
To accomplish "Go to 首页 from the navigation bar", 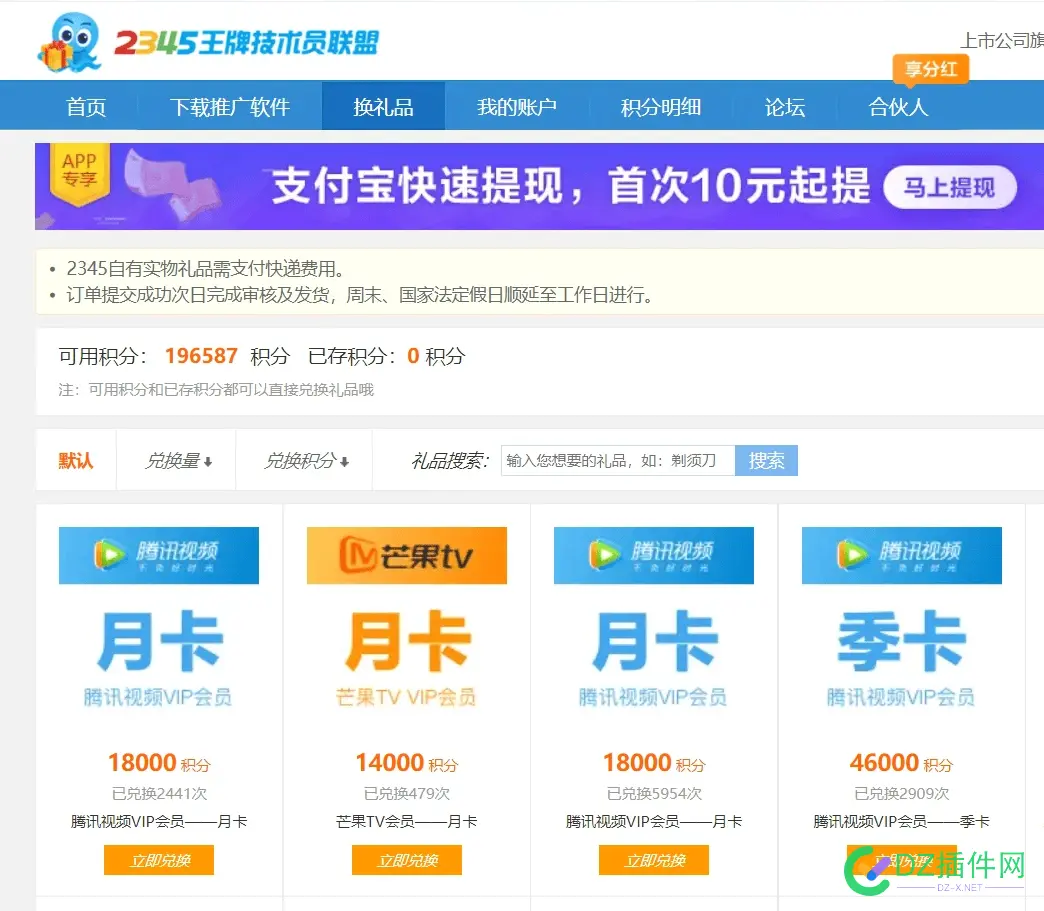I will point(85,105).
